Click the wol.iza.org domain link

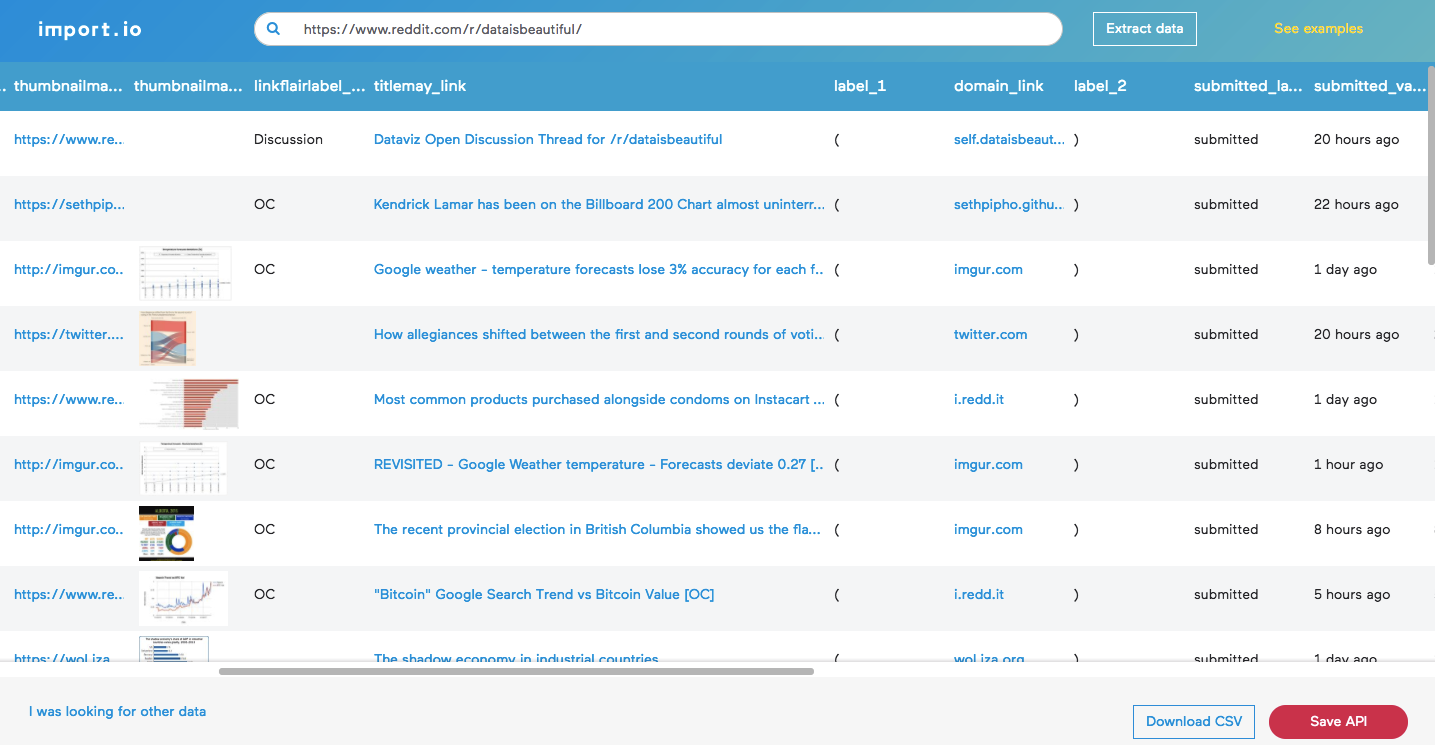989,658
